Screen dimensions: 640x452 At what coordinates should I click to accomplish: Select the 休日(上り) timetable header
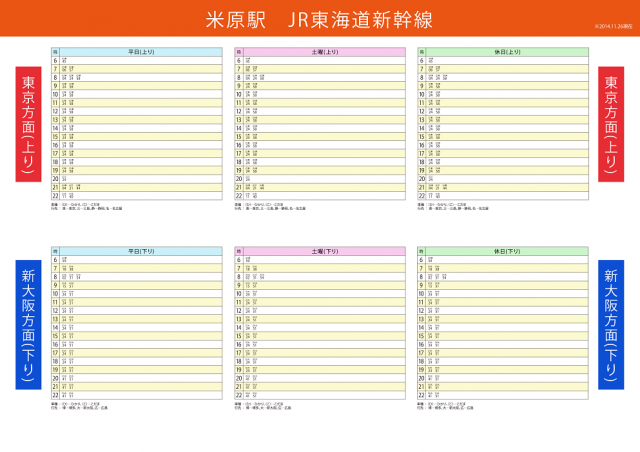pyautogui.click(x=507, y=51)
